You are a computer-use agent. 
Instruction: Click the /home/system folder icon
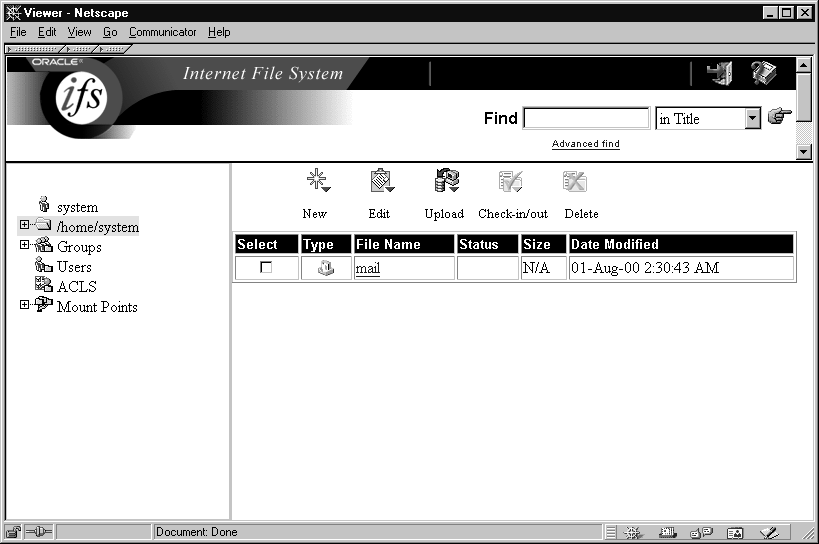[x=43, y=224]
